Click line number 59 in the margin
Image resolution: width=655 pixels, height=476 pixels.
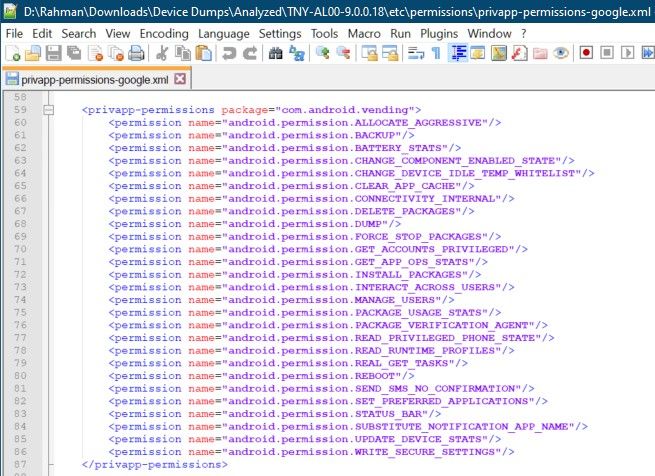(x=20, y=110)
